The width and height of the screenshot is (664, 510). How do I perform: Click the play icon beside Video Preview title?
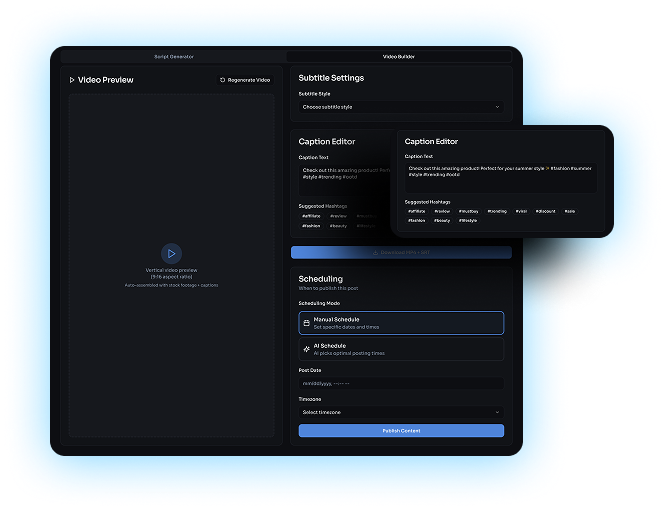(x=71, y=80)
